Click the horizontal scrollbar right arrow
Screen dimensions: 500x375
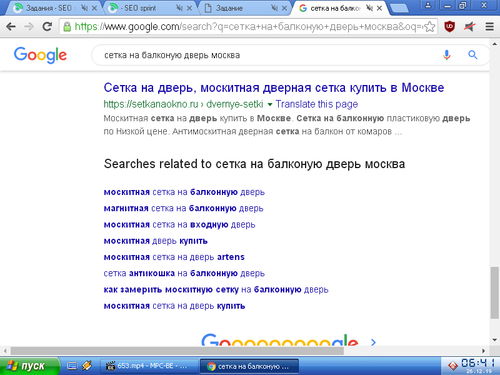tap(484, 351)
